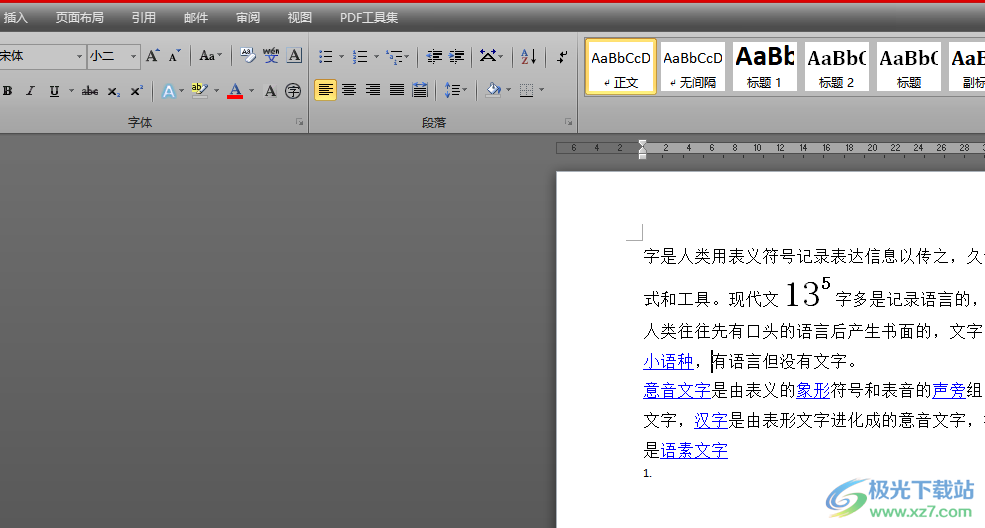Apply the 标题 style
The height and width of the screenshot is (528, 985).
908,67
